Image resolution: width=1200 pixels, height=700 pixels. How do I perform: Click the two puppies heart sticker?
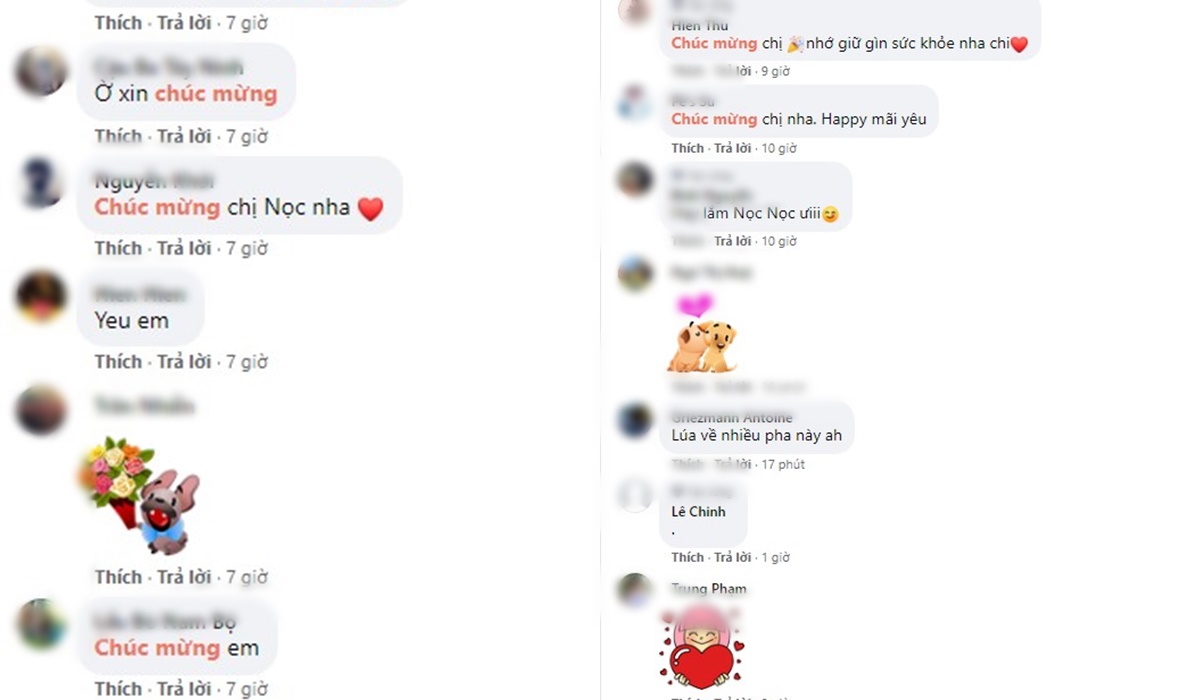(x=702, y=335)
